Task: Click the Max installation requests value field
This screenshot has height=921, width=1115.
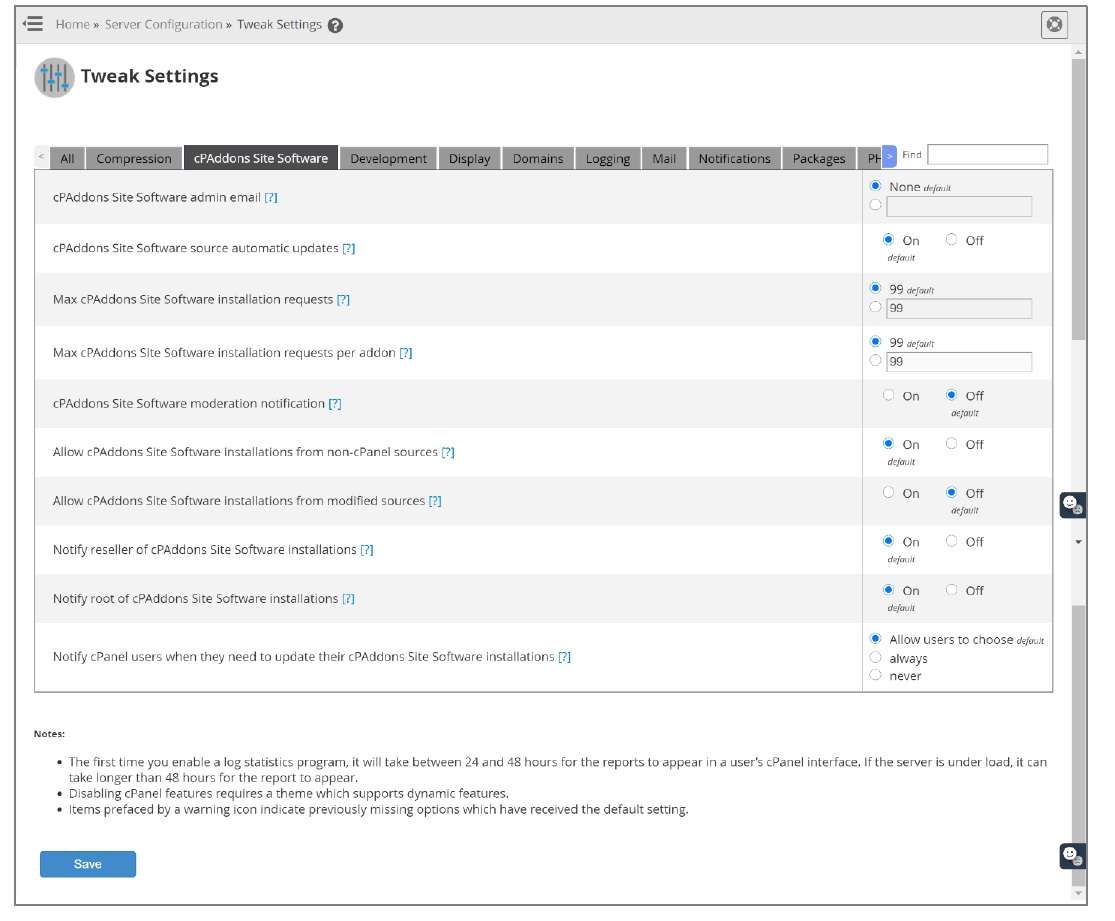Action: click(959, 309)
